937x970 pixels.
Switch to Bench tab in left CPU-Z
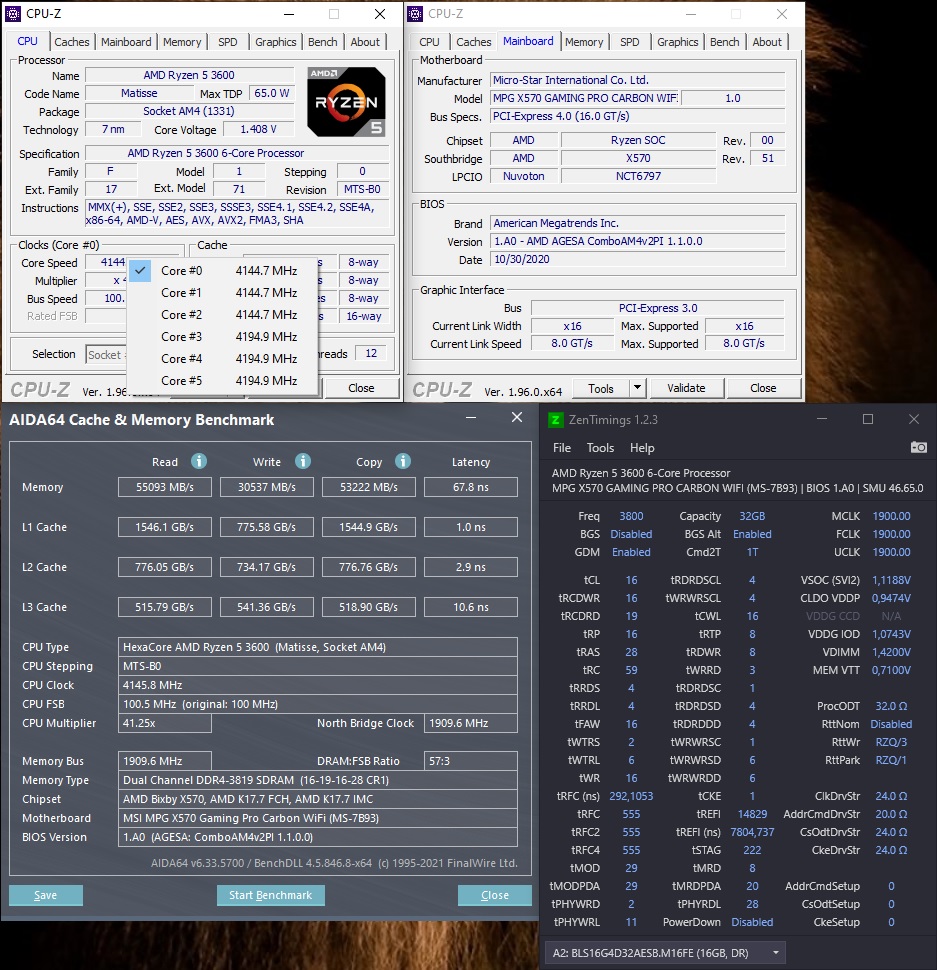323,42
